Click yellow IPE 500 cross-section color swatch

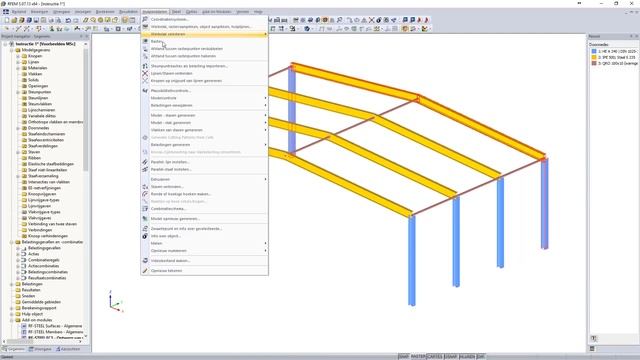pos(594,58)
